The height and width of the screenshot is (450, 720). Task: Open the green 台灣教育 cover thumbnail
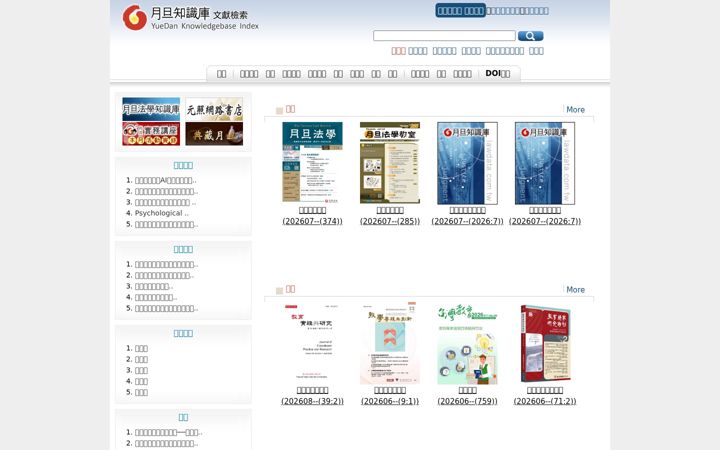click(x=467, y=344)
